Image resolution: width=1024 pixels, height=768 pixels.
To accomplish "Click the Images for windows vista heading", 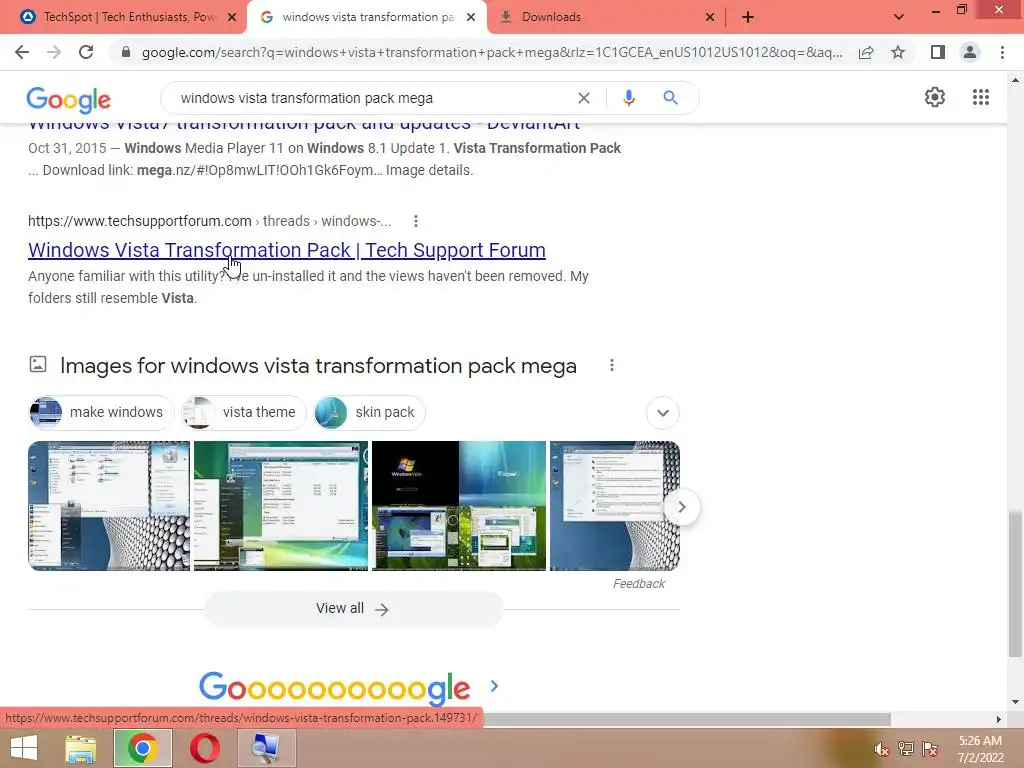I will pos(318,366).
